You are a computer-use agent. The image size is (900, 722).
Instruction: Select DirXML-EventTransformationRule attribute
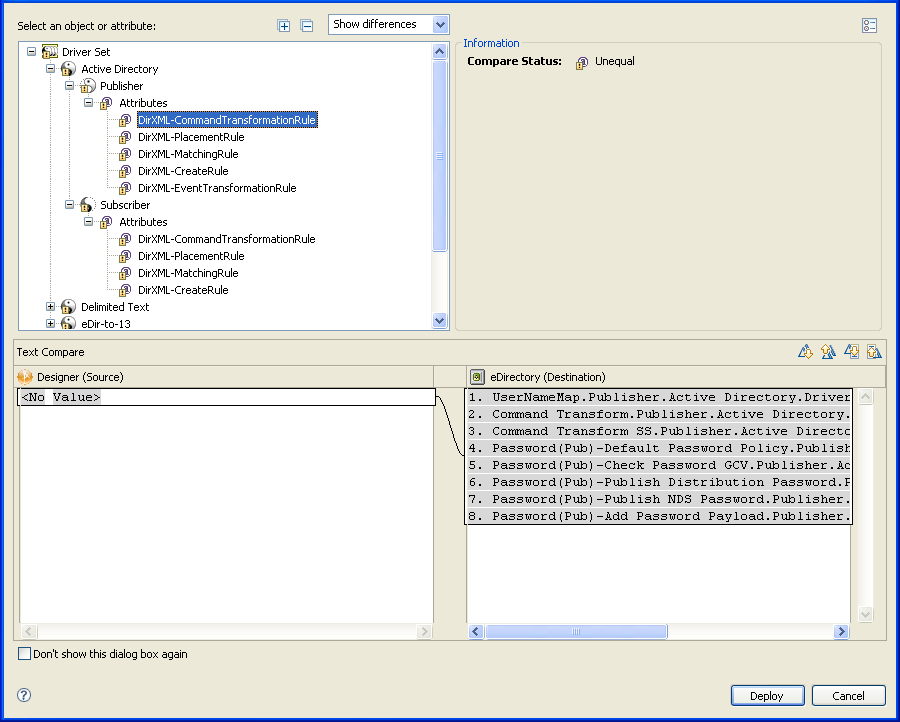(x=217, y=188)
